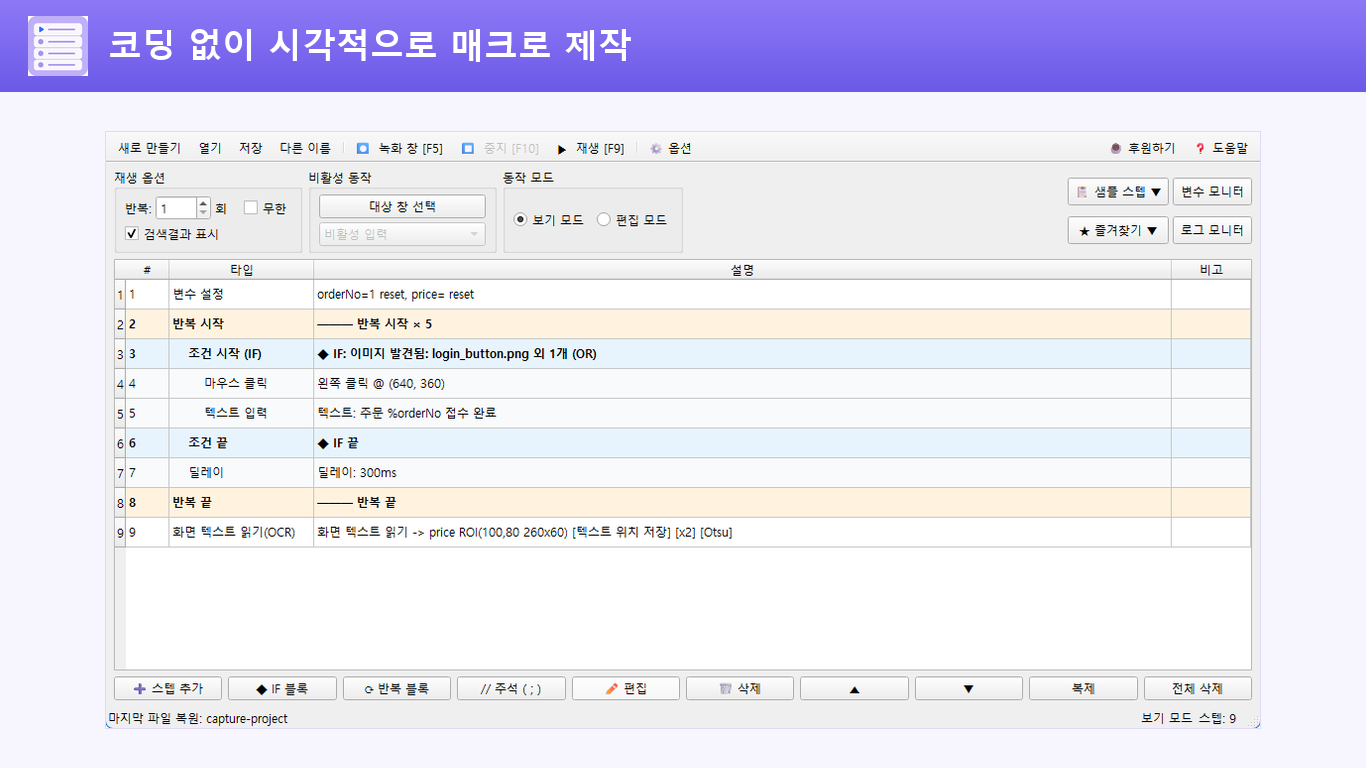Screen dimensions: 1366x768
Task: Open the 변수 모니터
Action: 1212,191
